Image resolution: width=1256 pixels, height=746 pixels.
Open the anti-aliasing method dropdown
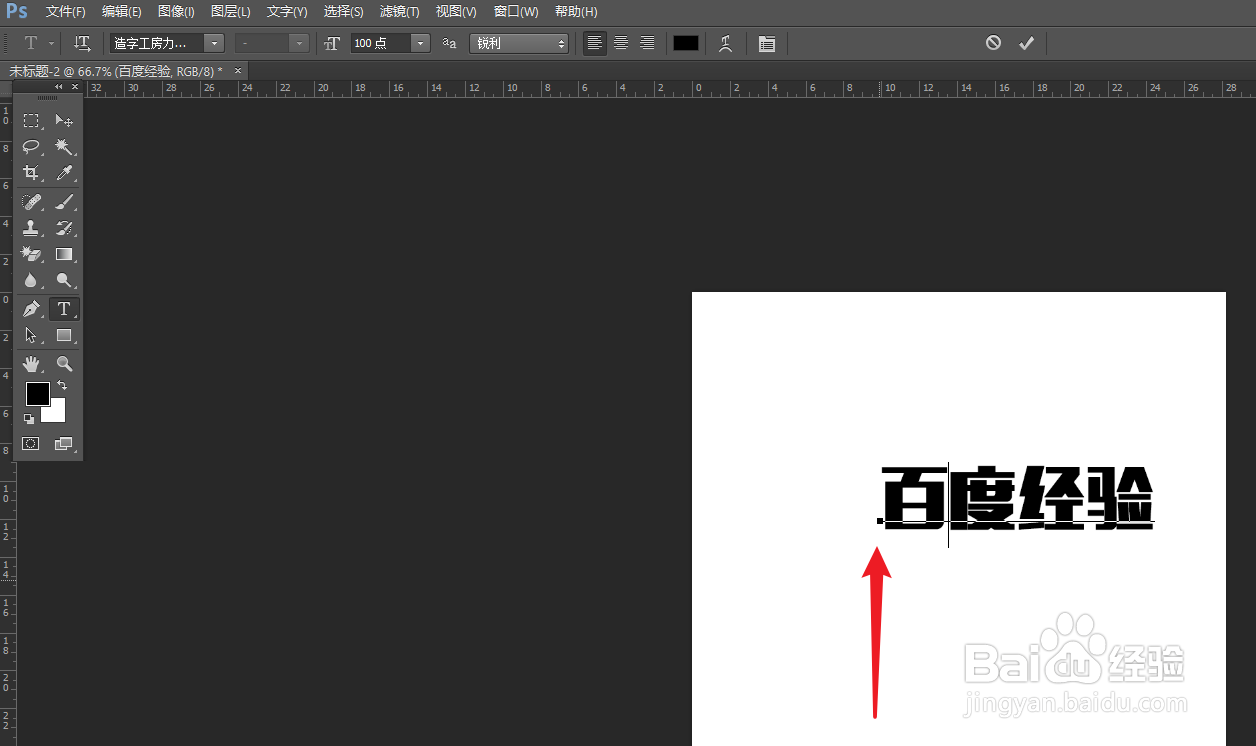pyautogui.click(x=518, y=43)
